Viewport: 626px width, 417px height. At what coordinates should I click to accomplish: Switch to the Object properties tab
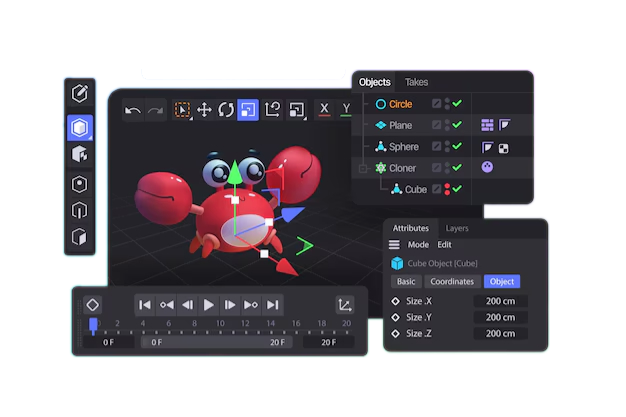(502, 282)
